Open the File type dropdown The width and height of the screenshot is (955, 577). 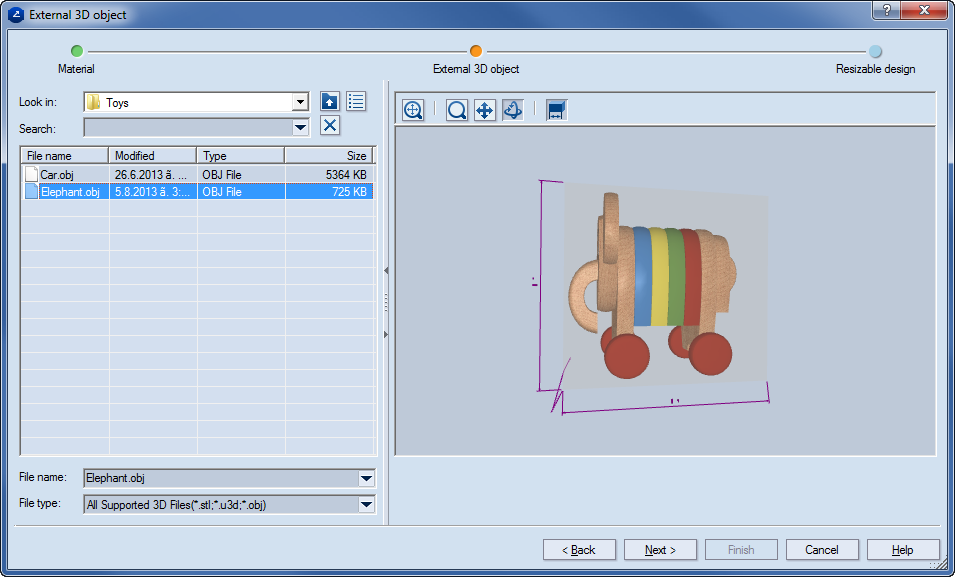[366, 505]
